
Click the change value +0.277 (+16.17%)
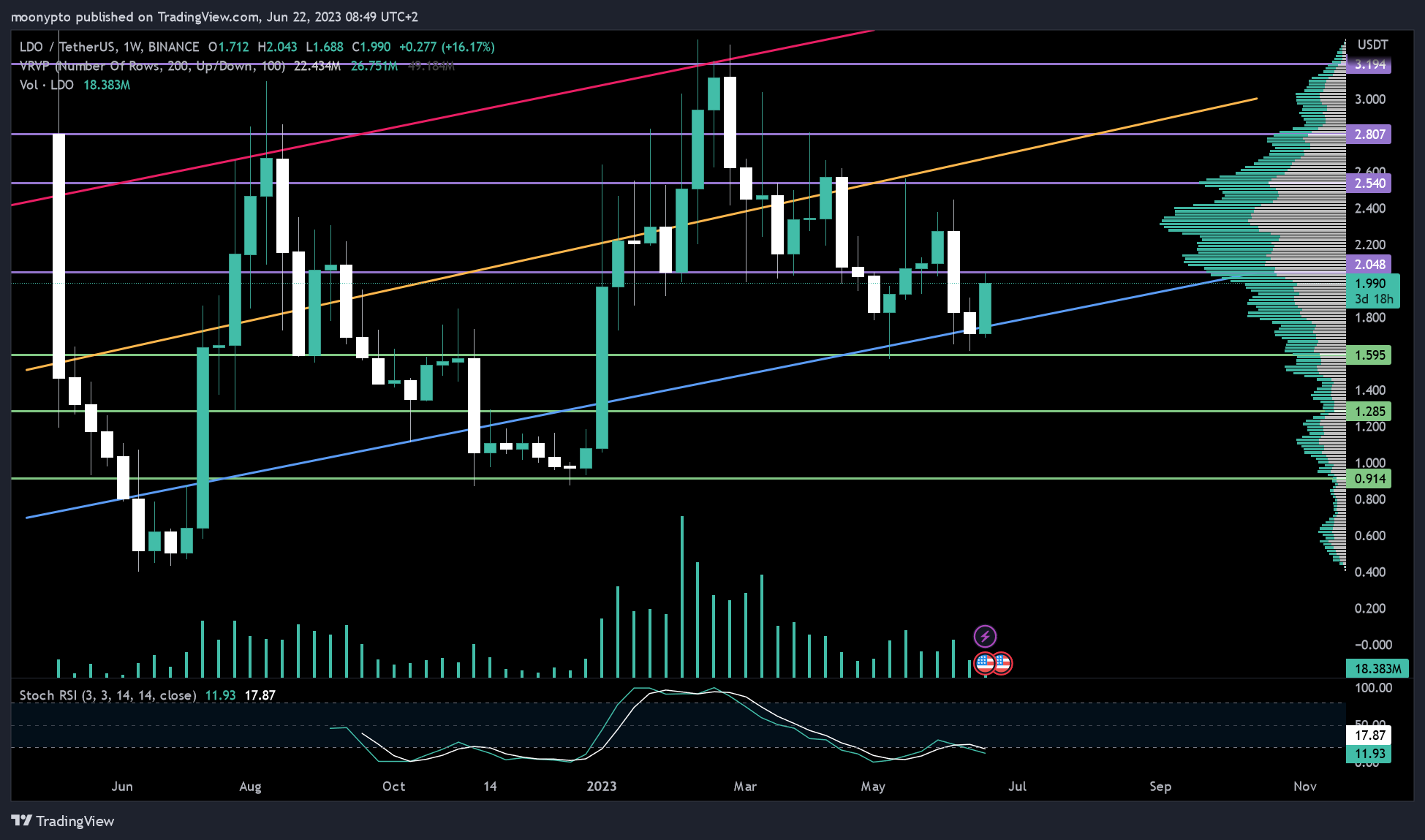pyautogui.click(x=447, y=47)
